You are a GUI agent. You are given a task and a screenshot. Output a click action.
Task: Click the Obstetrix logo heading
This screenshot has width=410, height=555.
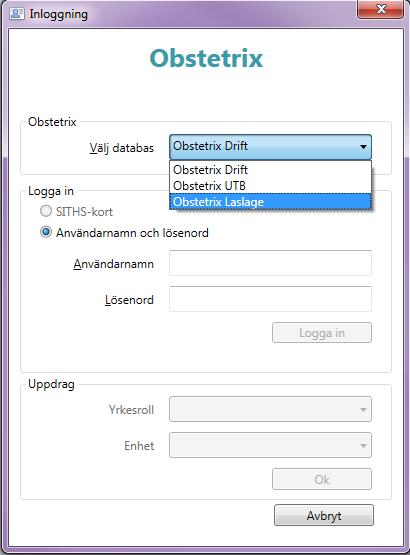[206, 58]
